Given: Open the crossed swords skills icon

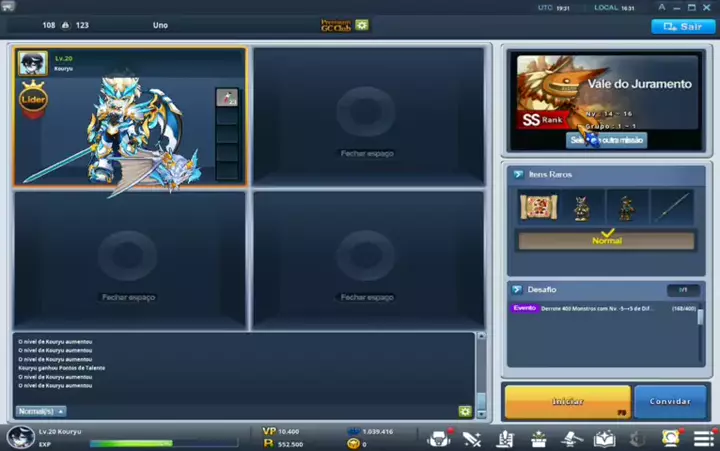Looking at the screenshot, I should [x=472, y=437].
